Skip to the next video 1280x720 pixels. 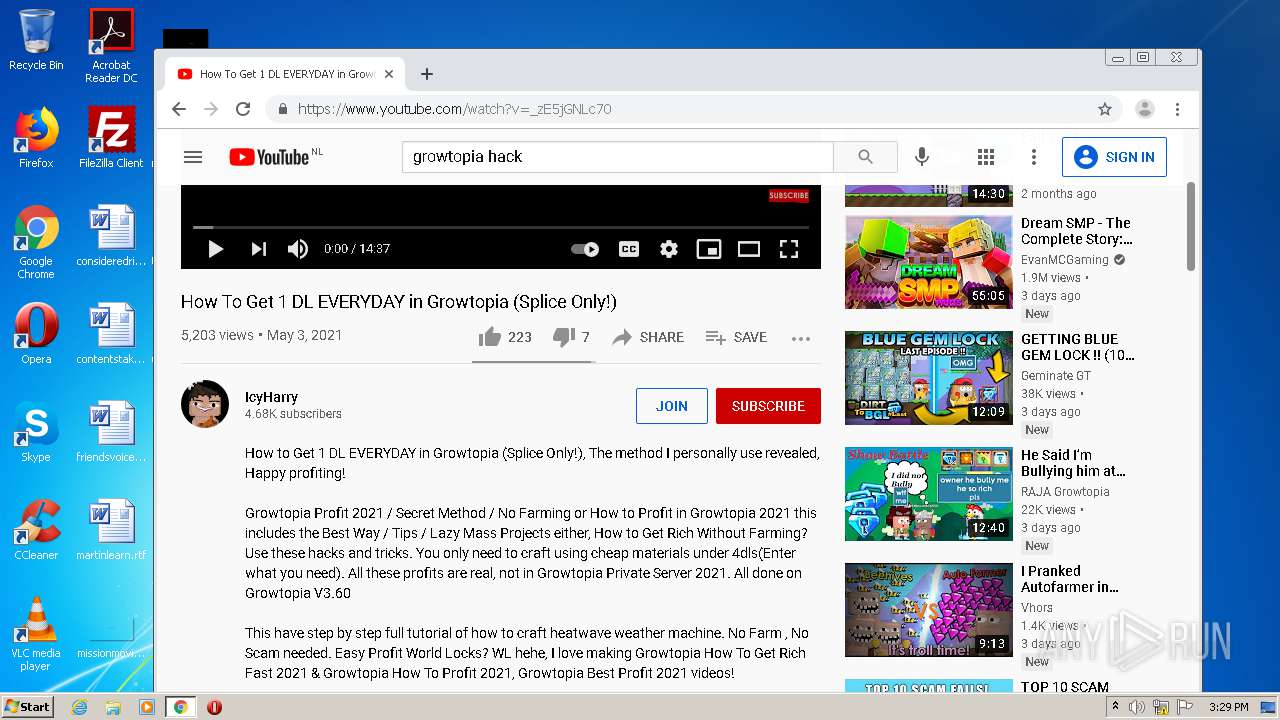pyautogui.click(x=259, y=249)
